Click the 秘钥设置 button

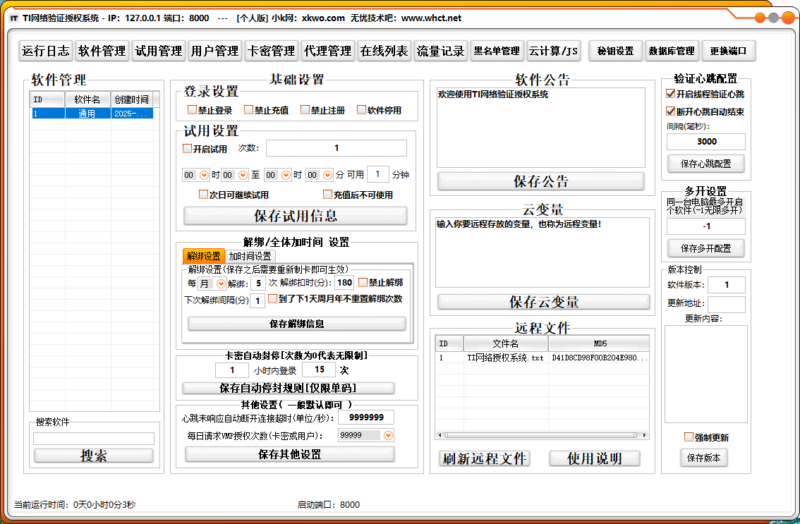tap(615, 51)
